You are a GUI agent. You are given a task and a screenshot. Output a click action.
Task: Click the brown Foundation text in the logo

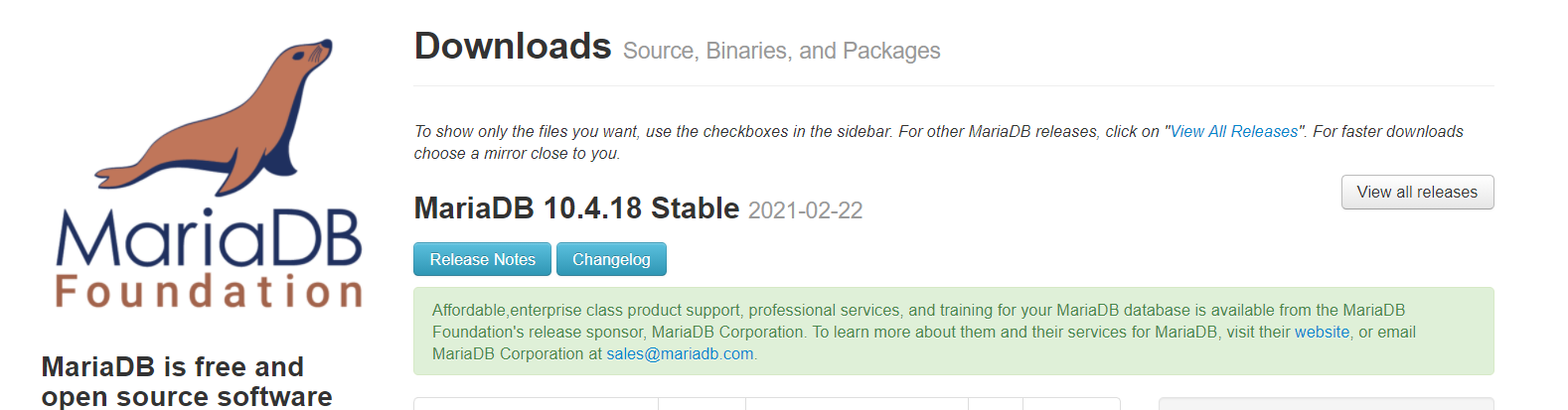(209, 293)
